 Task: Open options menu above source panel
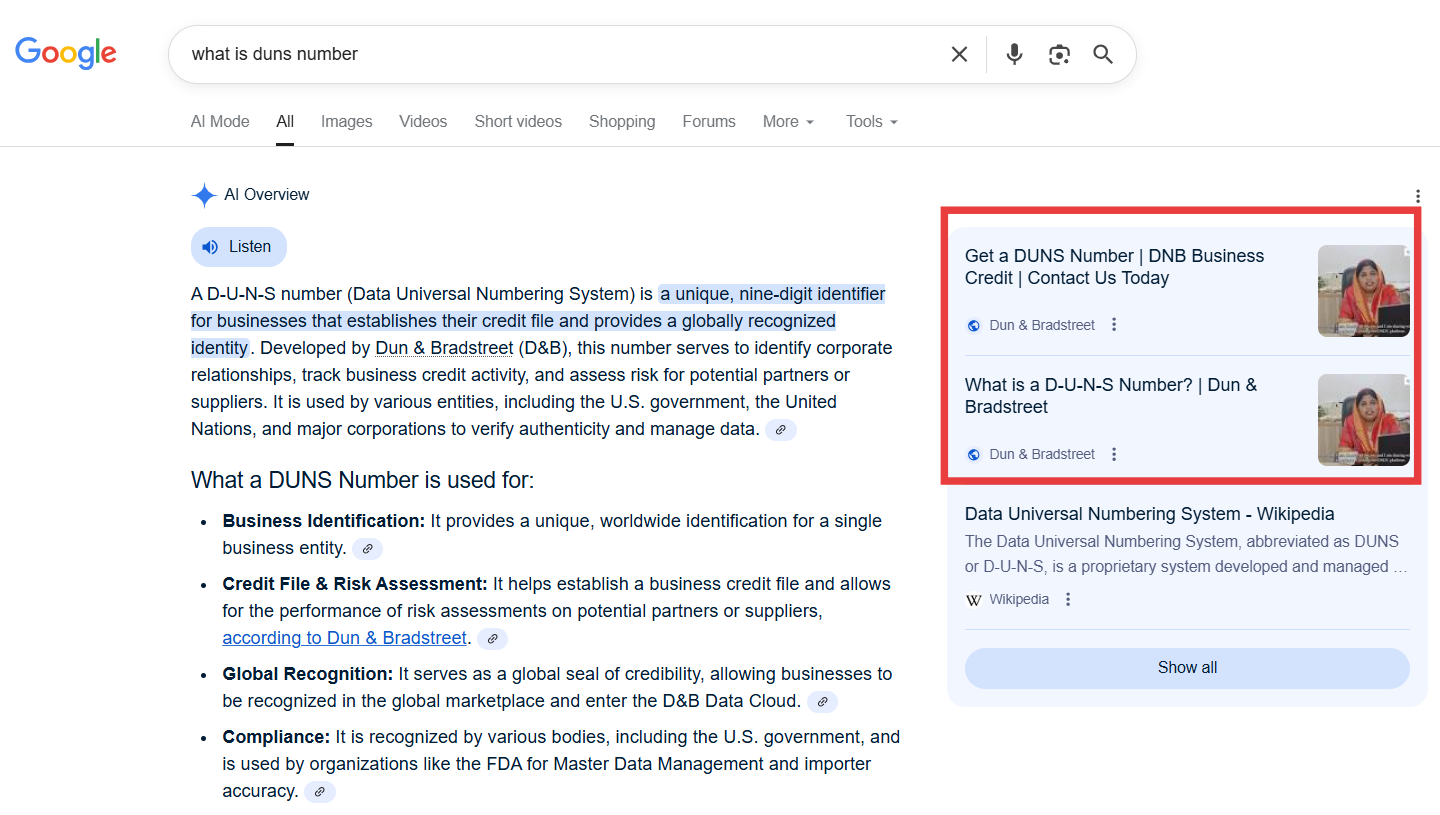(x=1417, y=196)
